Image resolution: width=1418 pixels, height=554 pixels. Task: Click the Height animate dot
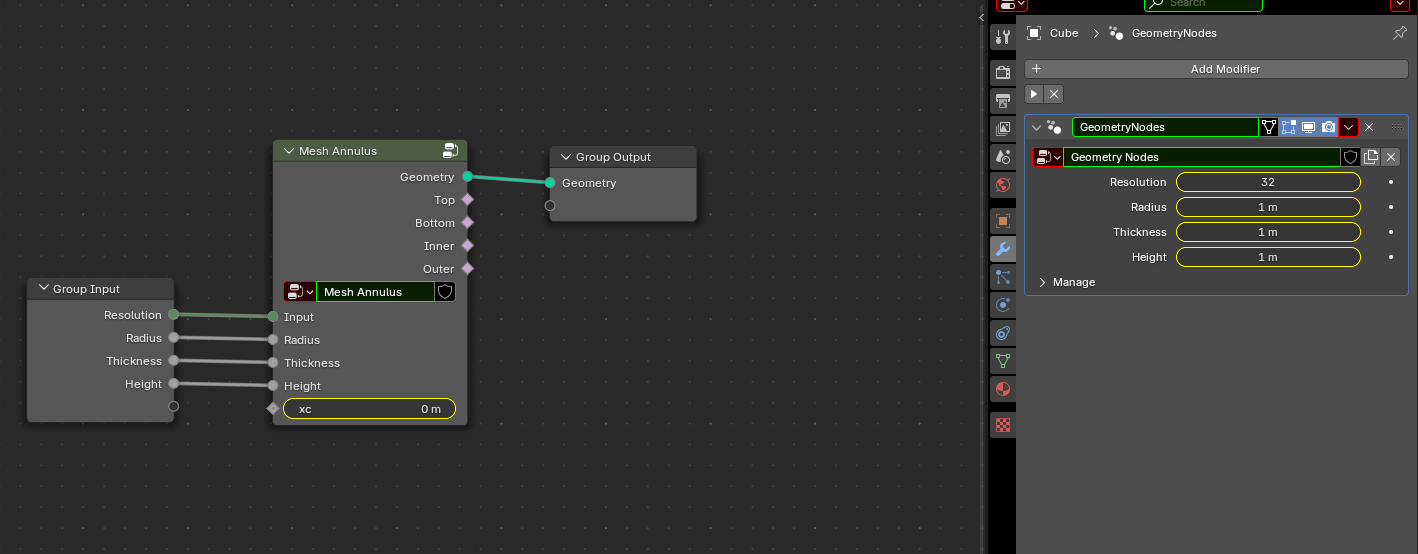(x=1391, y=257)
